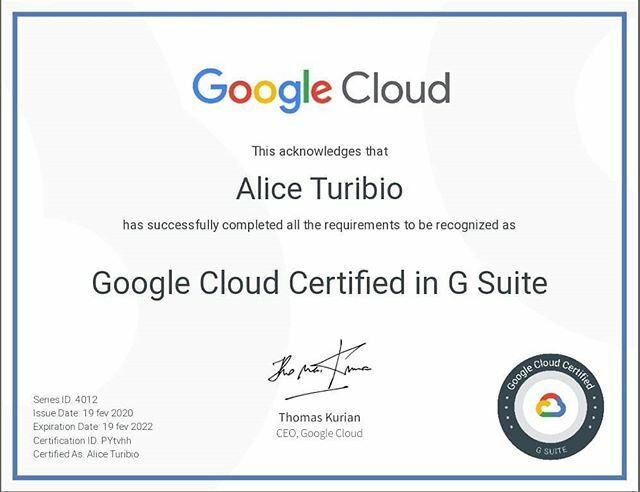Screen dimensions: 640x492
Task: Click 'has successfully completed all the requirements' line
Action: (x=319, y=225)
